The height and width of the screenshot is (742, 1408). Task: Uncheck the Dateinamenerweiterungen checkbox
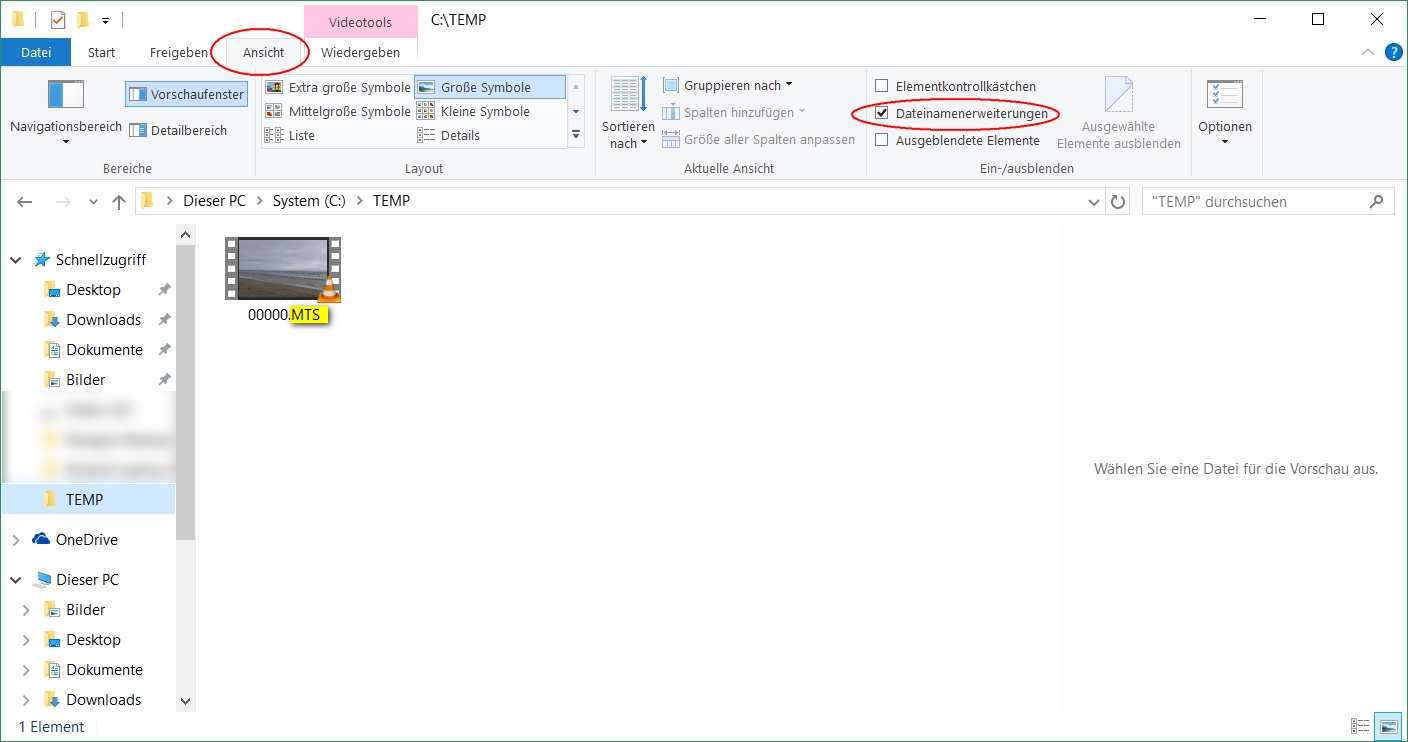(x=882, y=114)
